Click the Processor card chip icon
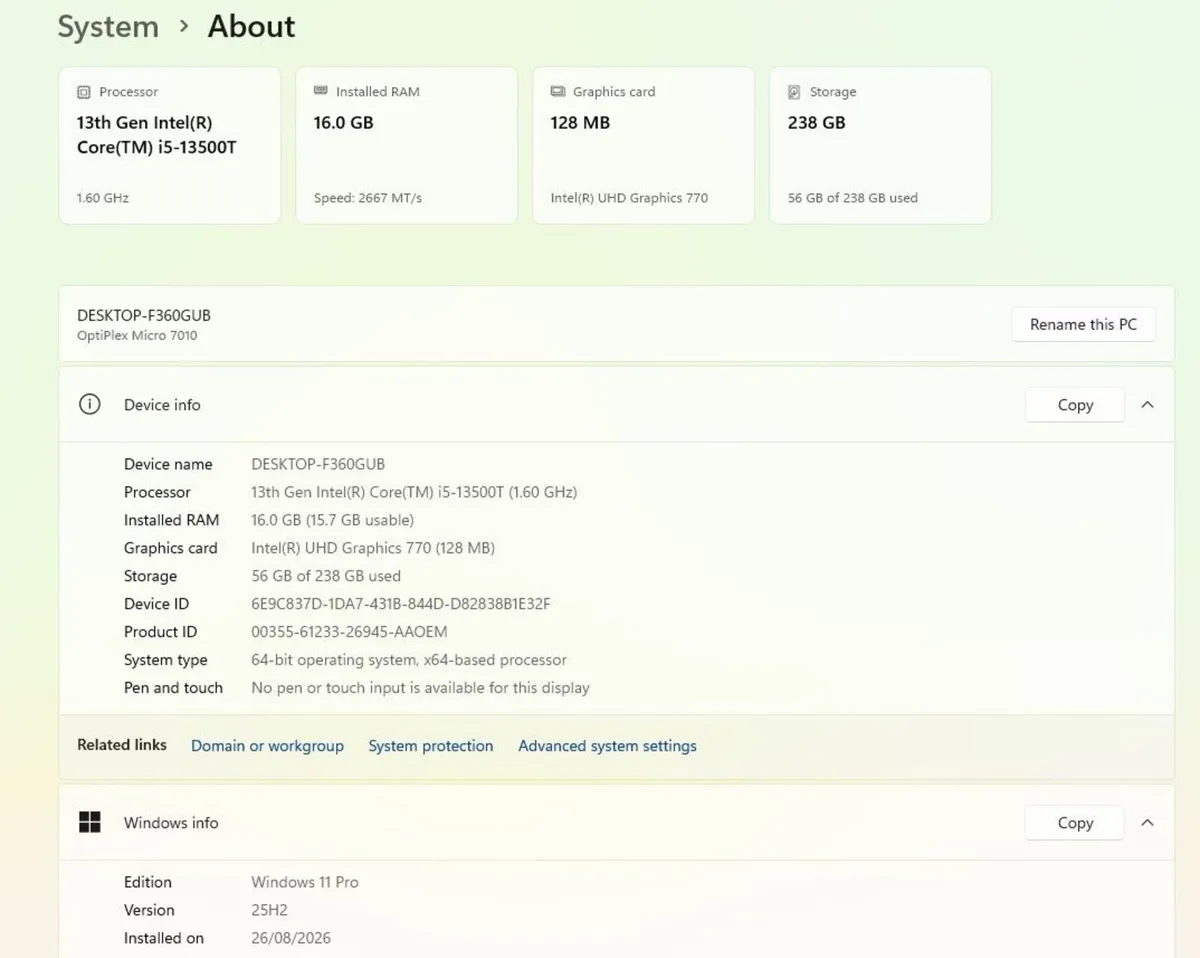 coord(84,92)
